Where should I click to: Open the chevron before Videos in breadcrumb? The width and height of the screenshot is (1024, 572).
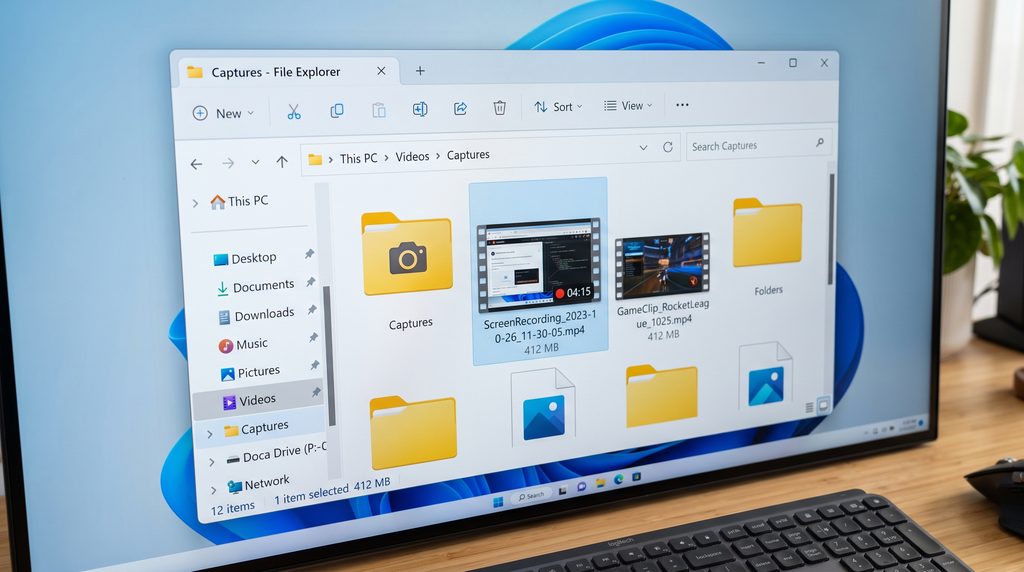pyautogui.click(x=387, y=157)
